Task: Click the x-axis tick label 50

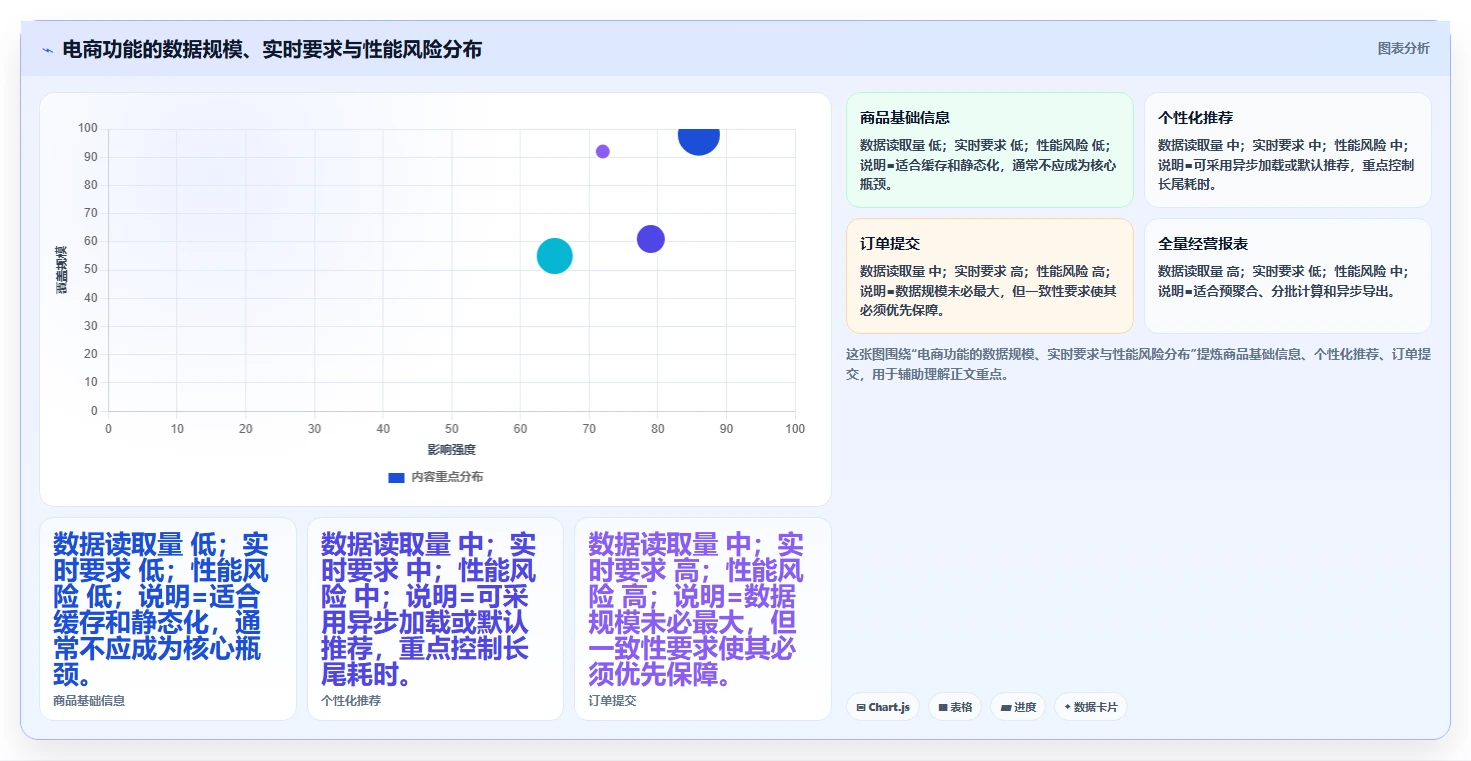Action: [451, 429]
